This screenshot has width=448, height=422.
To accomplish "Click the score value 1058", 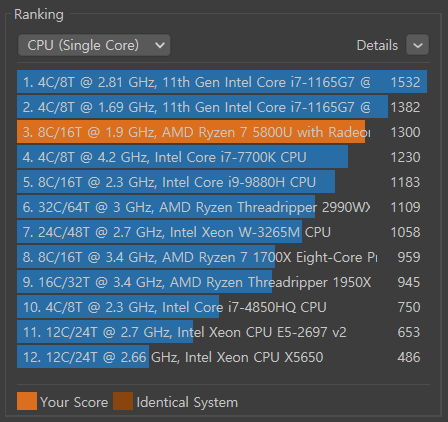I will (x=405, y=232).
